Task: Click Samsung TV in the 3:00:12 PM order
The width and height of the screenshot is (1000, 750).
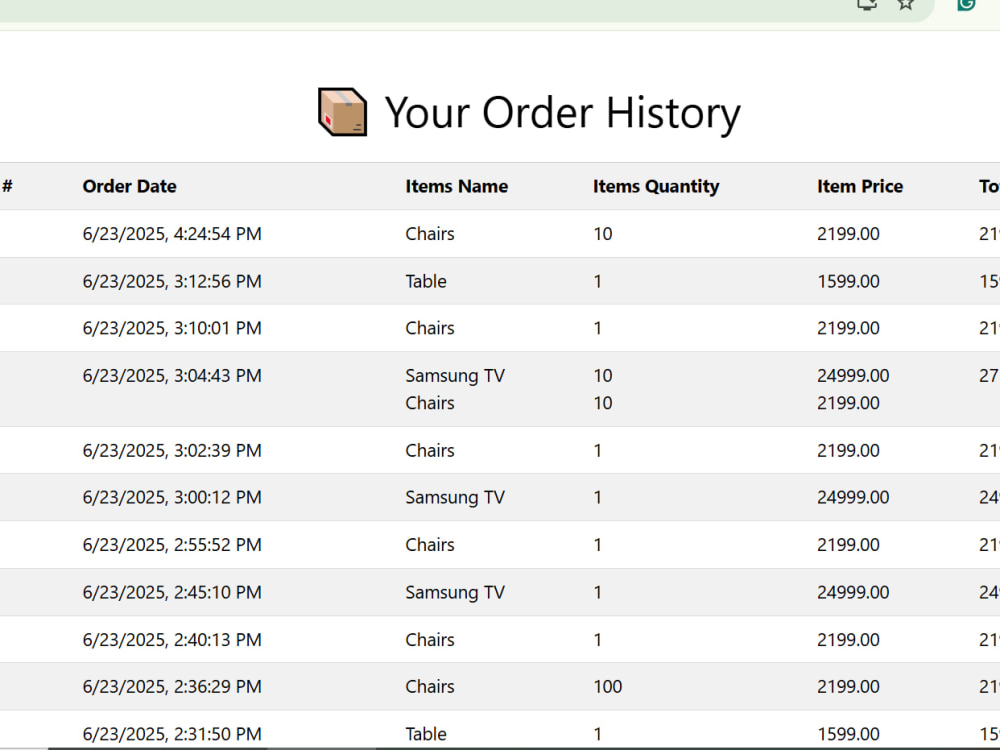Action: (455, 497)
